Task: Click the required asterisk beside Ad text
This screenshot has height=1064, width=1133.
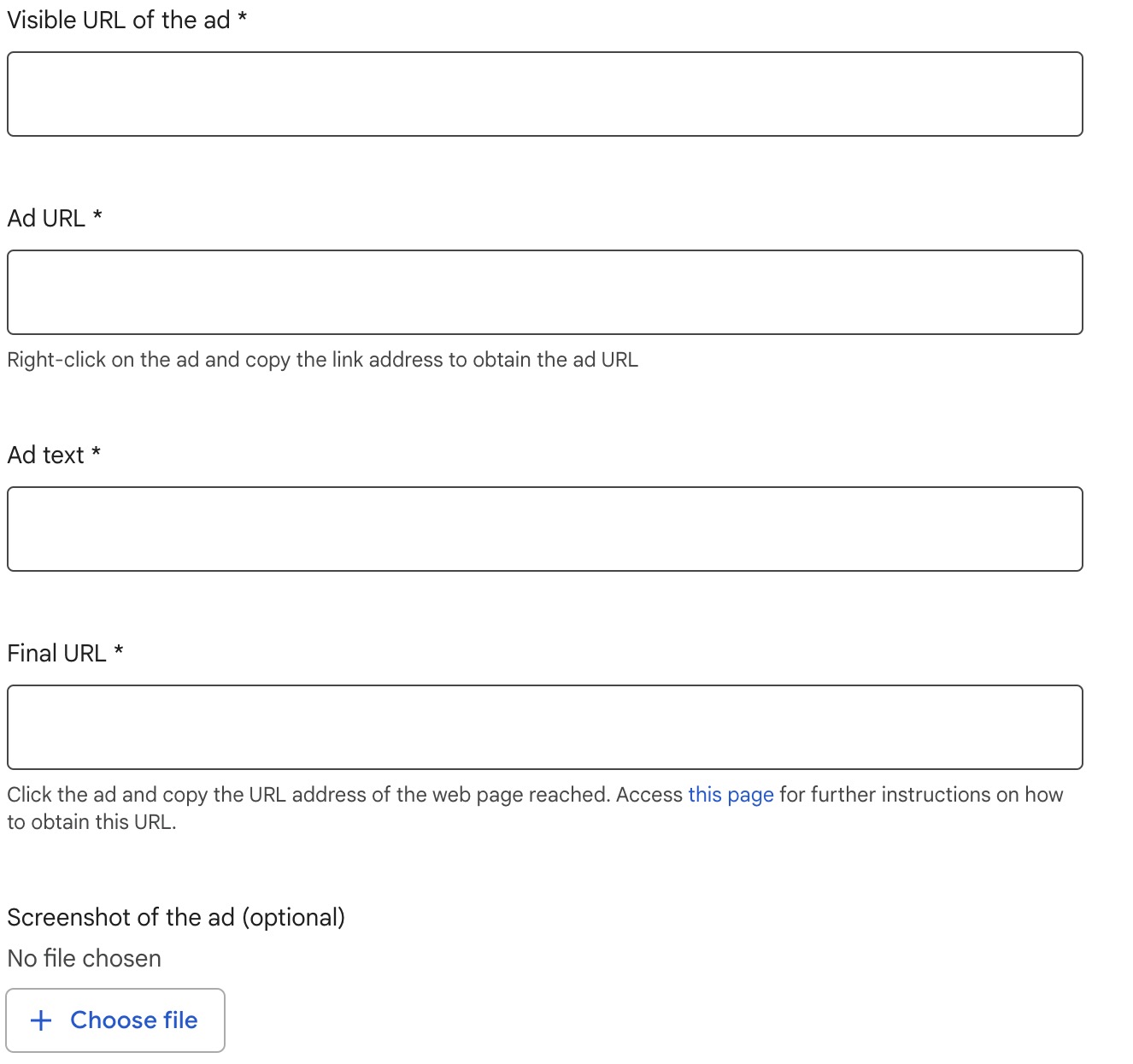Action: [x=96, y=453]
